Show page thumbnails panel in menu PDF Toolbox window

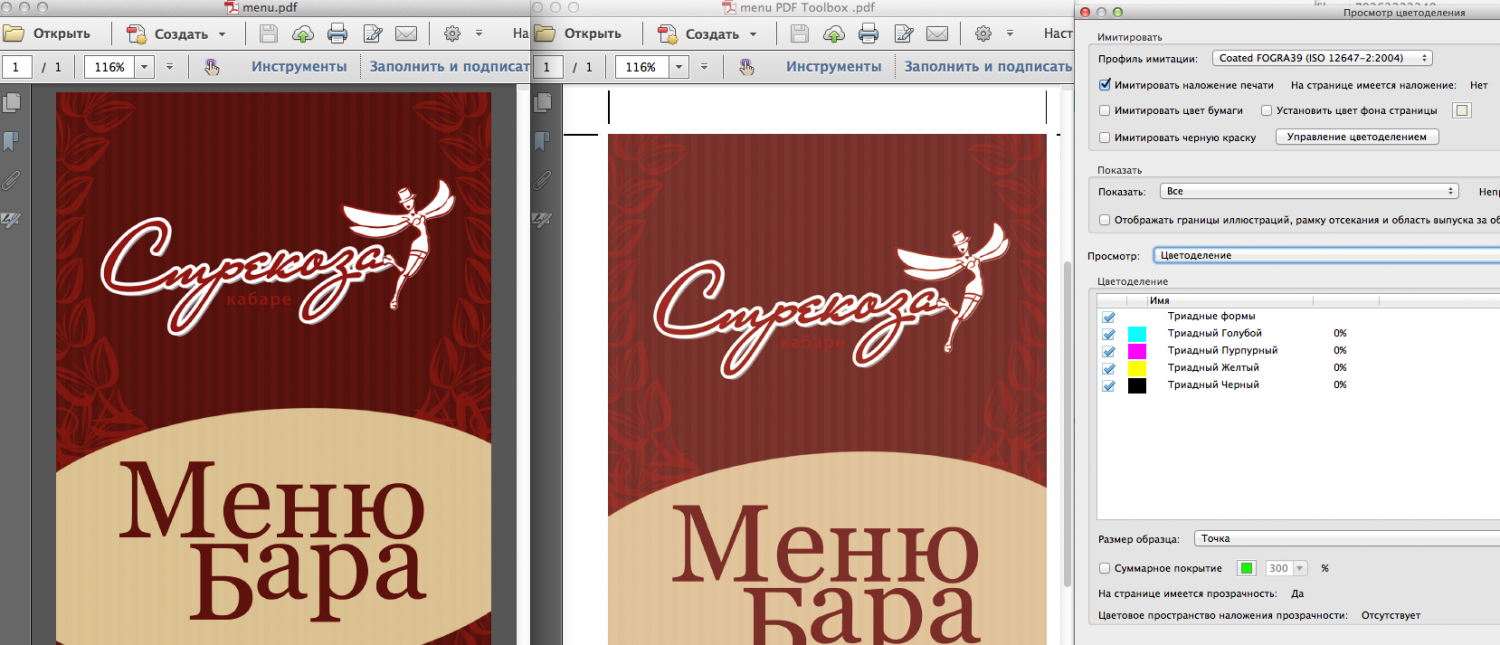544,102
